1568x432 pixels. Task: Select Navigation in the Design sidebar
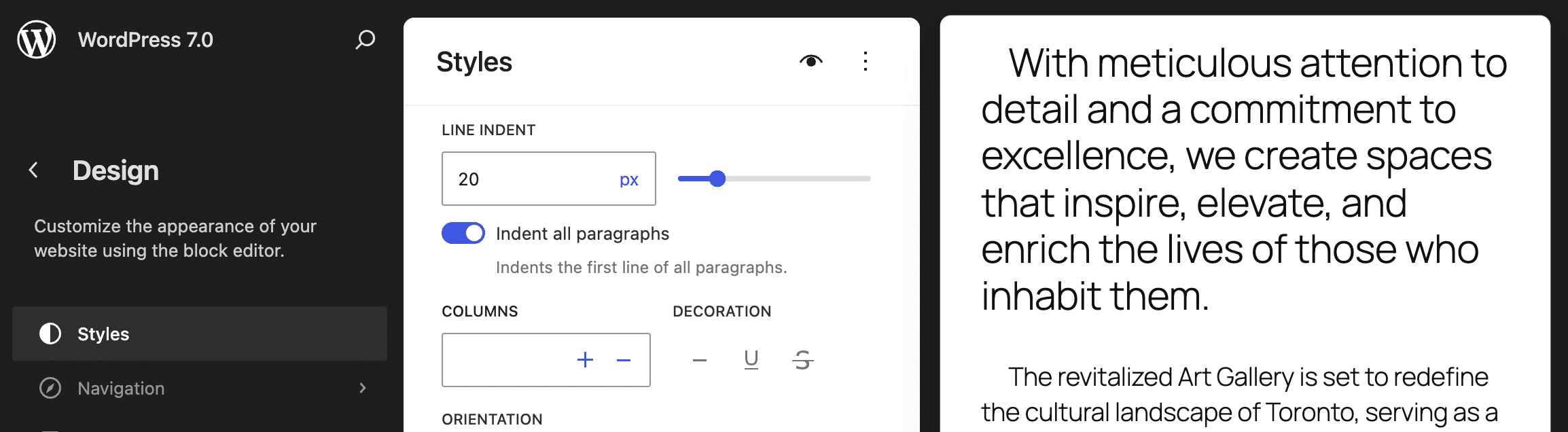click(120, 388)
